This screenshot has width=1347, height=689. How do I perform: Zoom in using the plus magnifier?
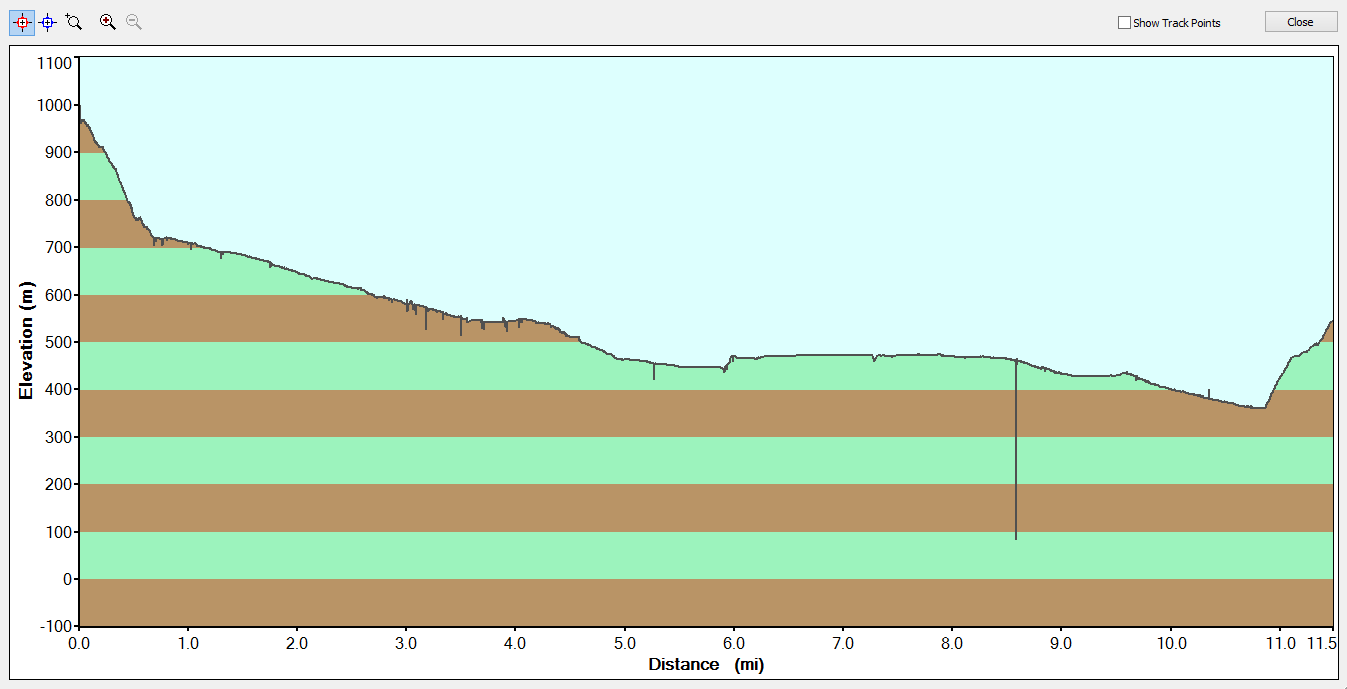pos(108,22)
